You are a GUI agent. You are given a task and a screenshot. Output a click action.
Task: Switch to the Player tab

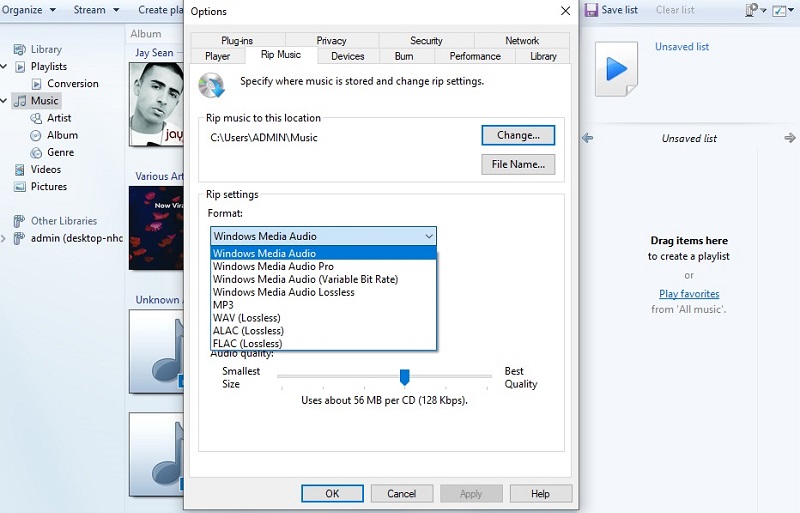point(218,56)
